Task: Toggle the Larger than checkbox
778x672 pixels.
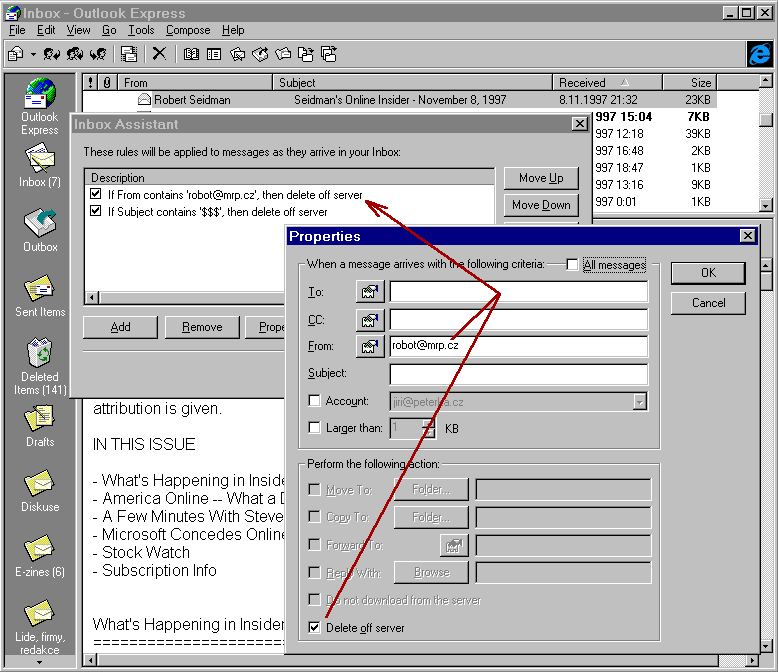Action: [315, 428]
